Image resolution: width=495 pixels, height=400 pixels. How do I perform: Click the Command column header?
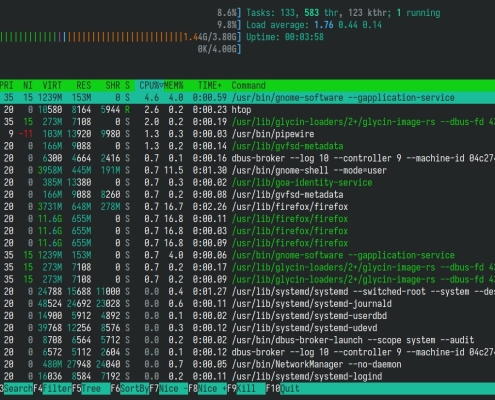coord(248,85)
